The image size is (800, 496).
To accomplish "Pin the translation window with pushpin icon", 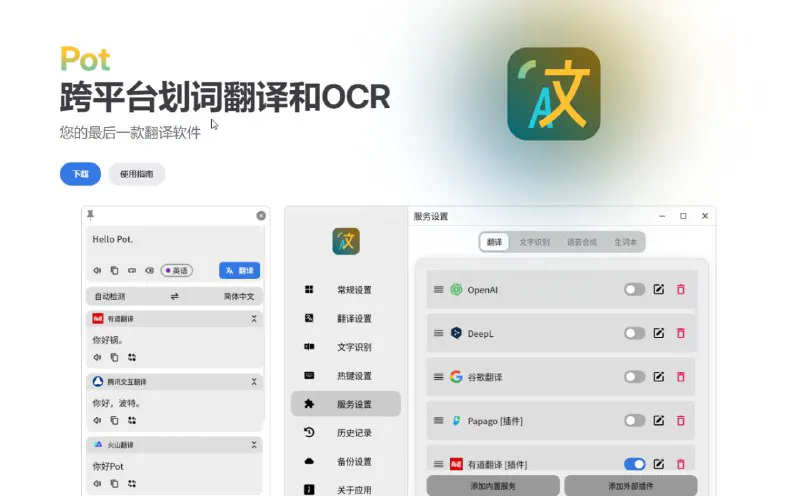I will pyautogui.click(x=90, y=215).
